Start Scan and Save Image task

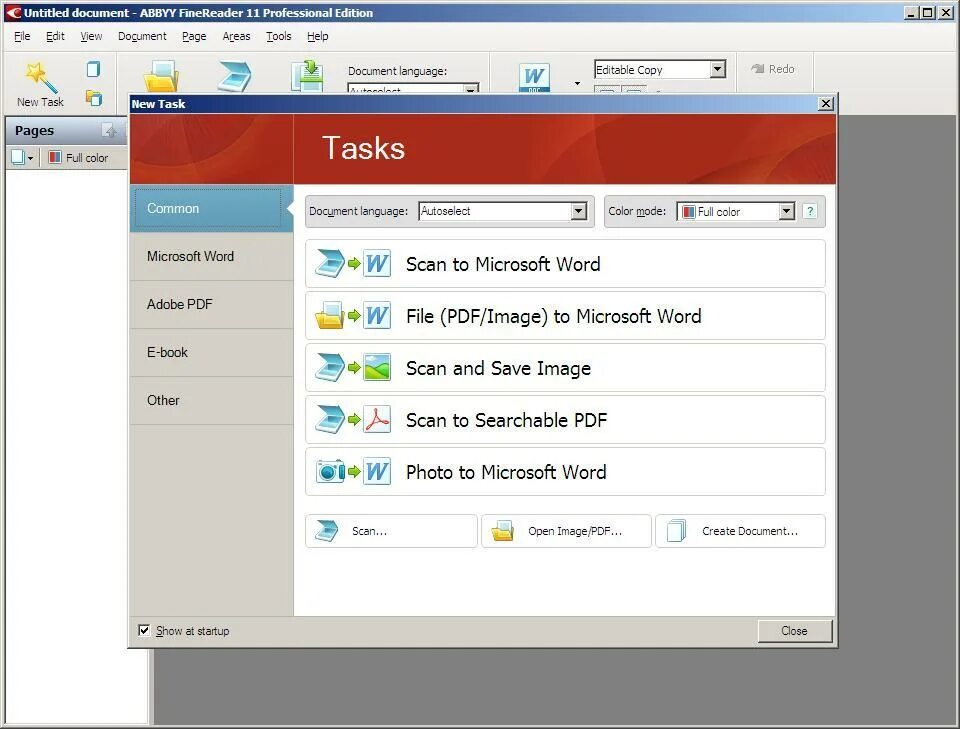[x=565, y=368]
